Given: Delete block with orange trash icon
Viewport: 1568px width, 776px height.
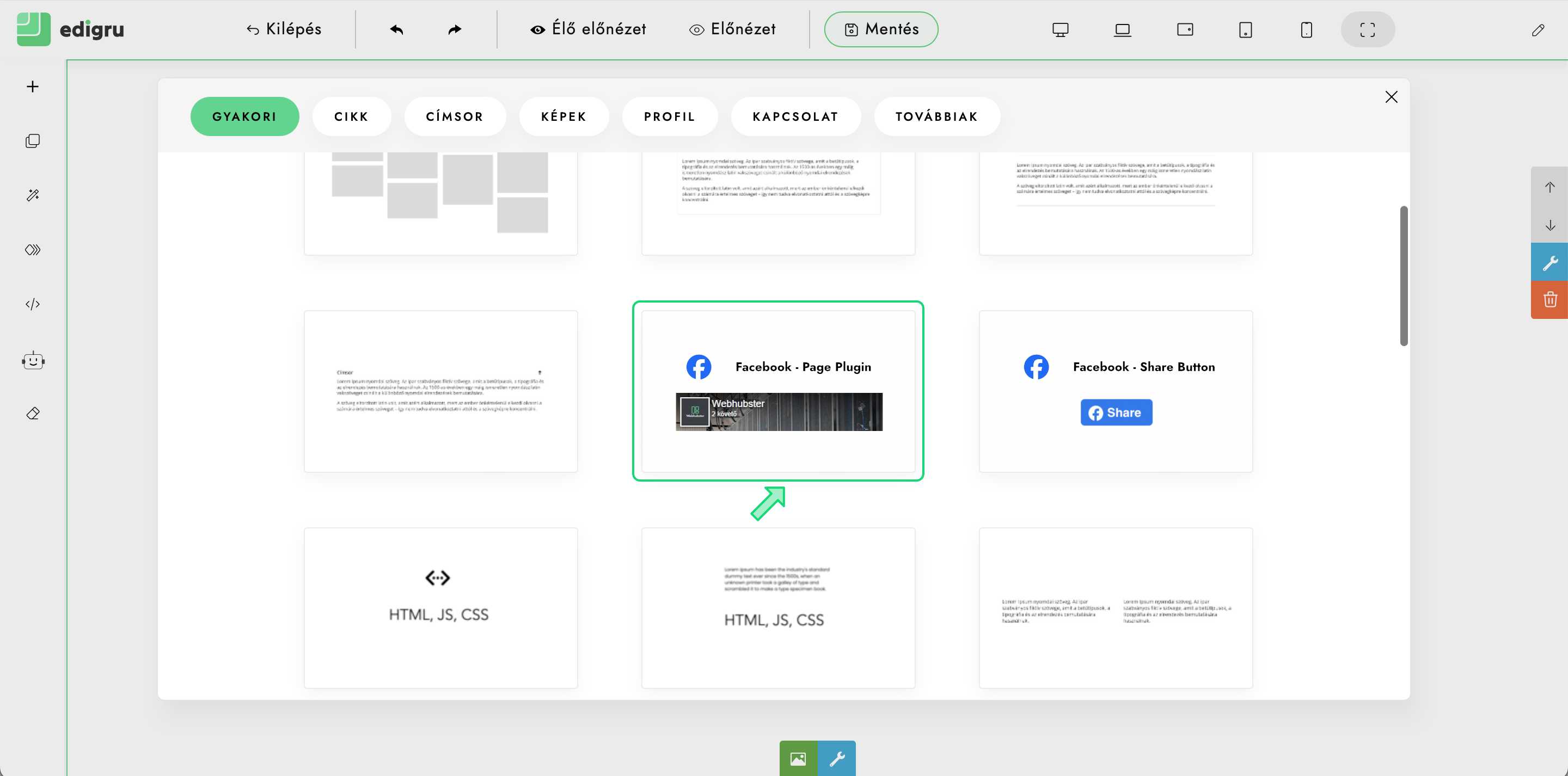Looking at the screenshot, I should pyautogui.click(x=1549, y=299).
